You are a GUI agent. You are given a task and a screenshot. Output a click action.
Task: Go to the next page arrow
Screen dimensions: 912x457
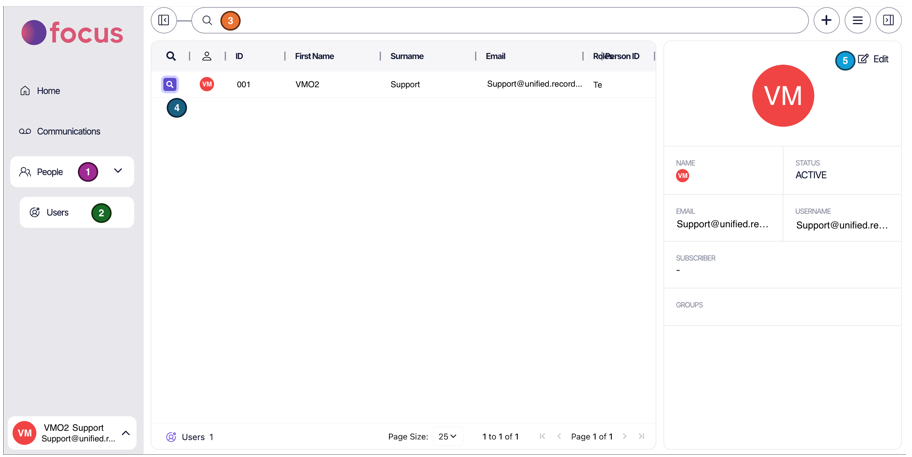click(625, 437)
